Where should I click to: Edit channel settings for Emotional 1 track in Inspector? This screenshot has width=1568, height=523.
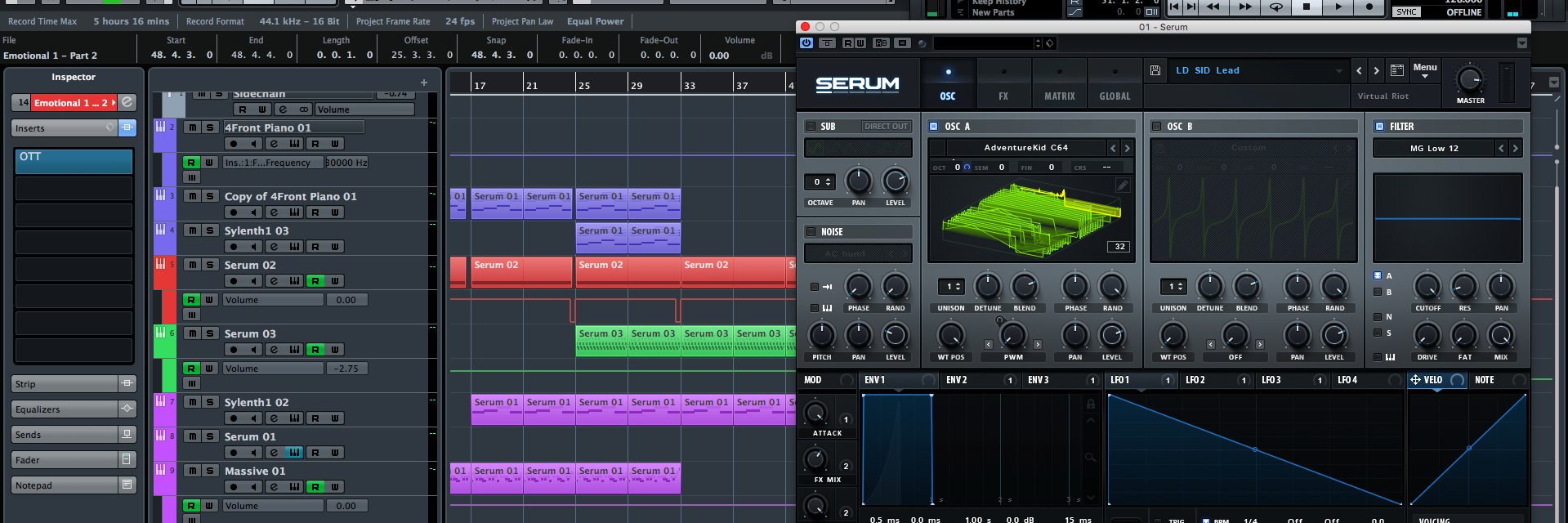127,102
